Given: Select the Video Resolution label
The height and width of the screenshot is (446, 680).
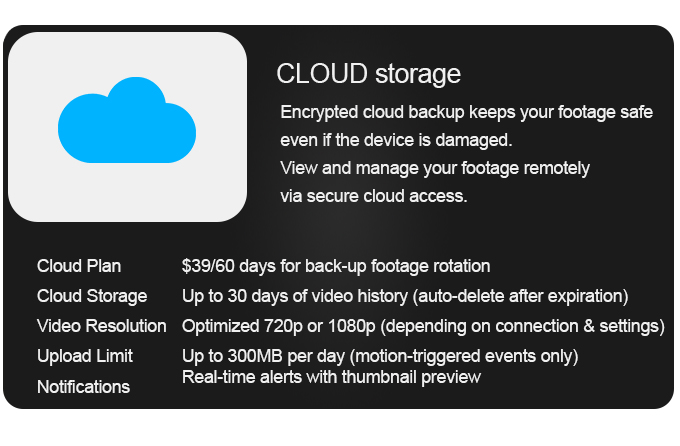Looking at the screenshot, I should (102, 326).
